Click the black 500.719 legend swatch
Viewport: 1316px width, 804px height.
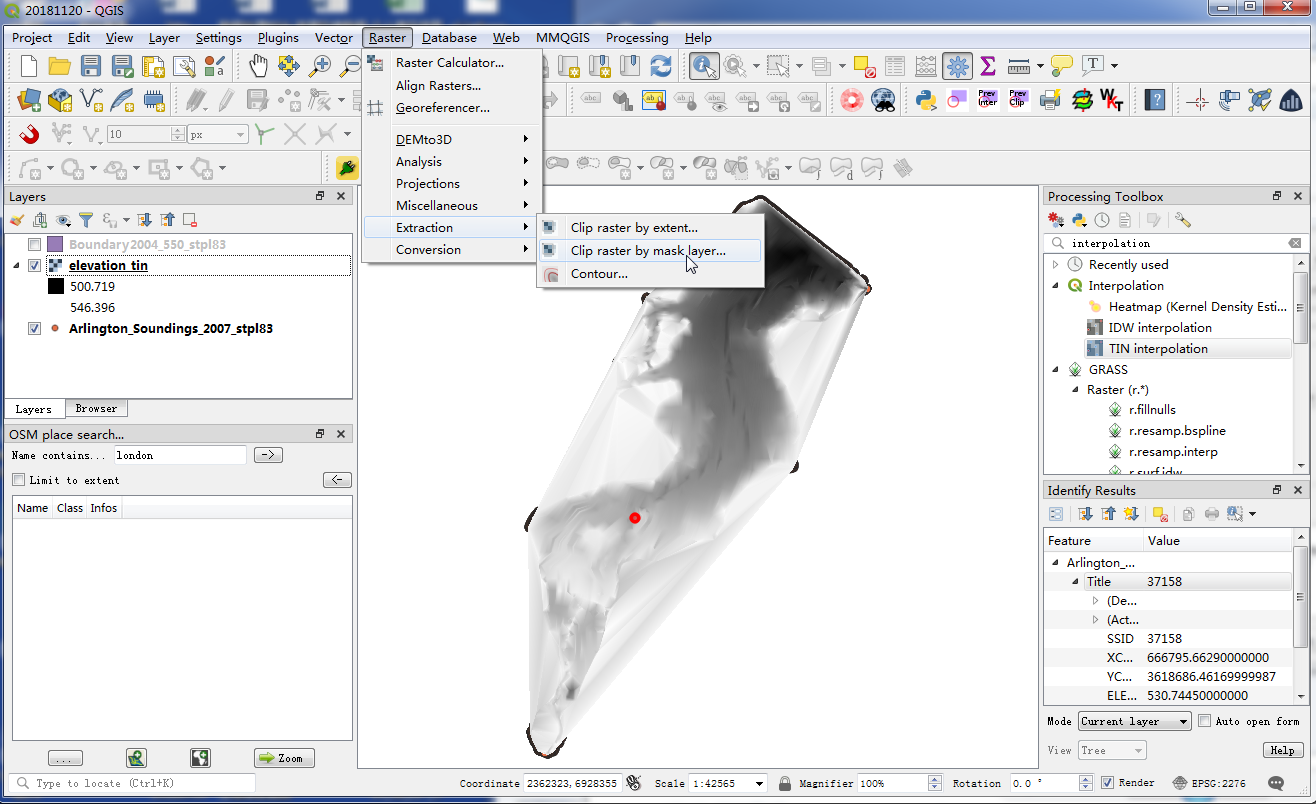tap(55, 286)
